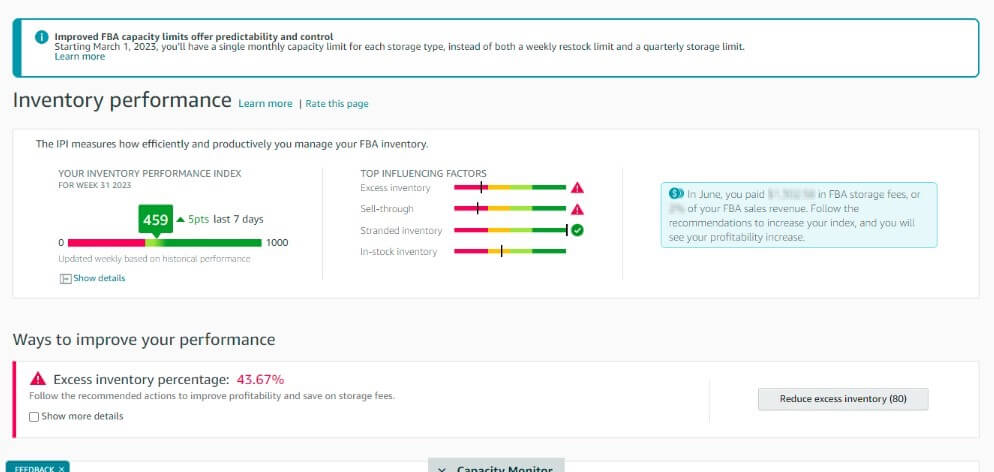Open Learn more link in capacity limits banner
994x472 pixels.
pos(79,57)
